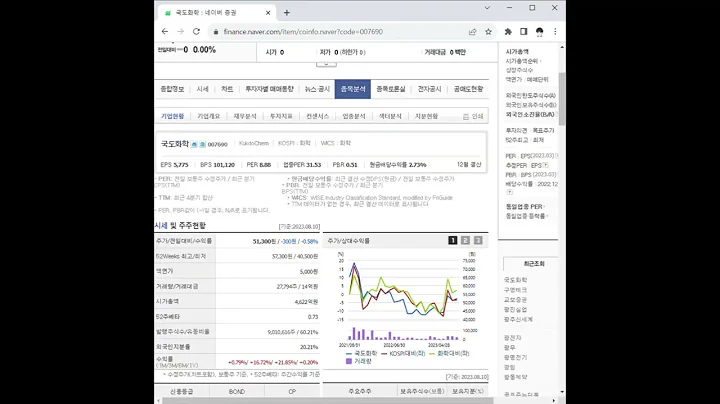Click the vertical scrollbar down arrow
This screenshot has height=404, width=720.
click(x=562, y=392)
